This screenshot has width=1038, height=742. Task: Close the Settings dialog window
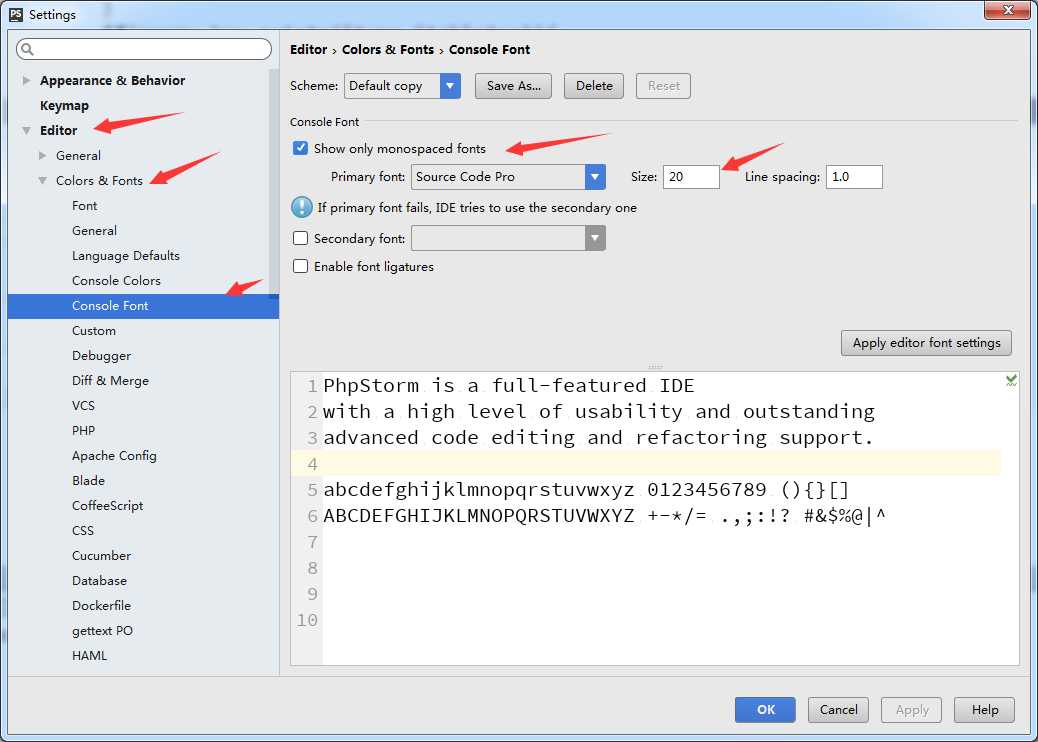point(1008,10)
